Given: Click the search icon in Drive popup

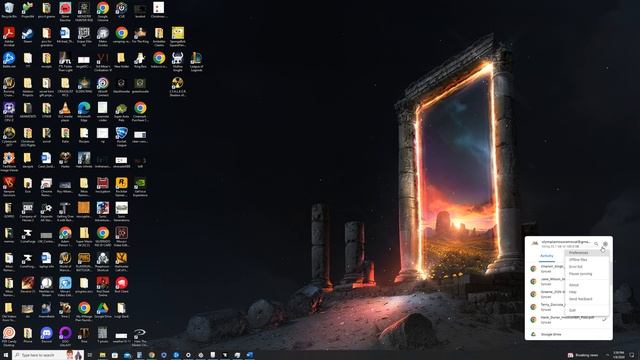Looking at the screenshot, I should click(596, 244).
